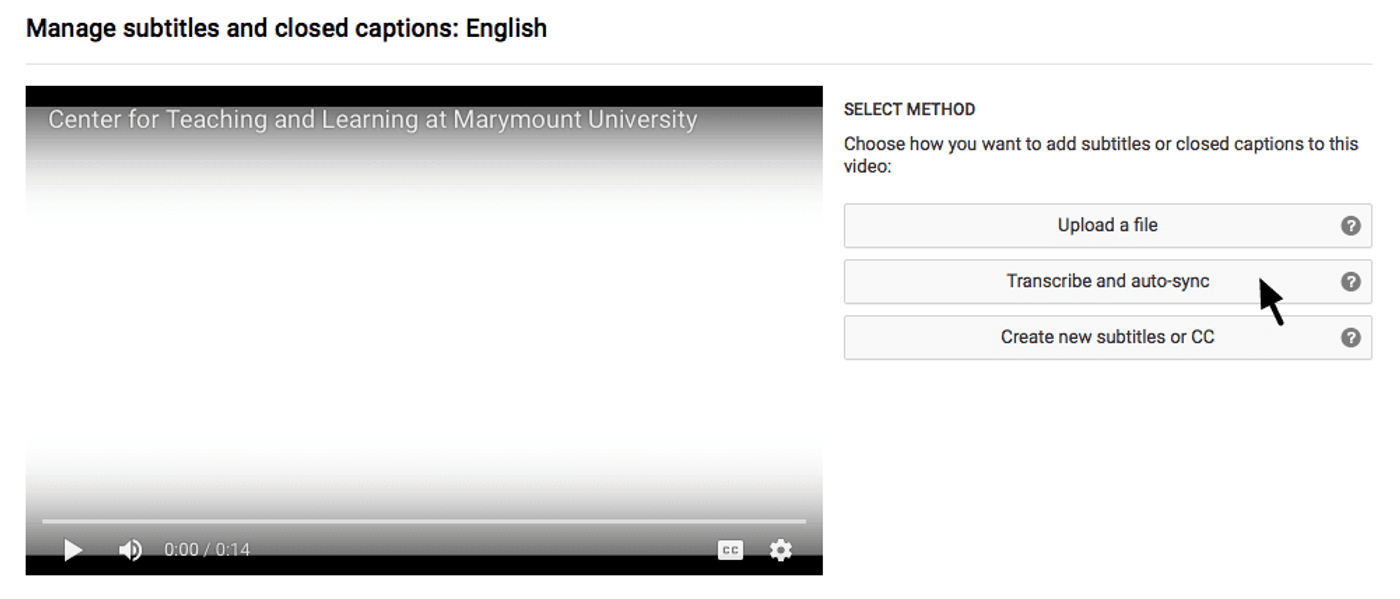Click the black bar atop the video player
The image size is (1400, 599).
423,95
